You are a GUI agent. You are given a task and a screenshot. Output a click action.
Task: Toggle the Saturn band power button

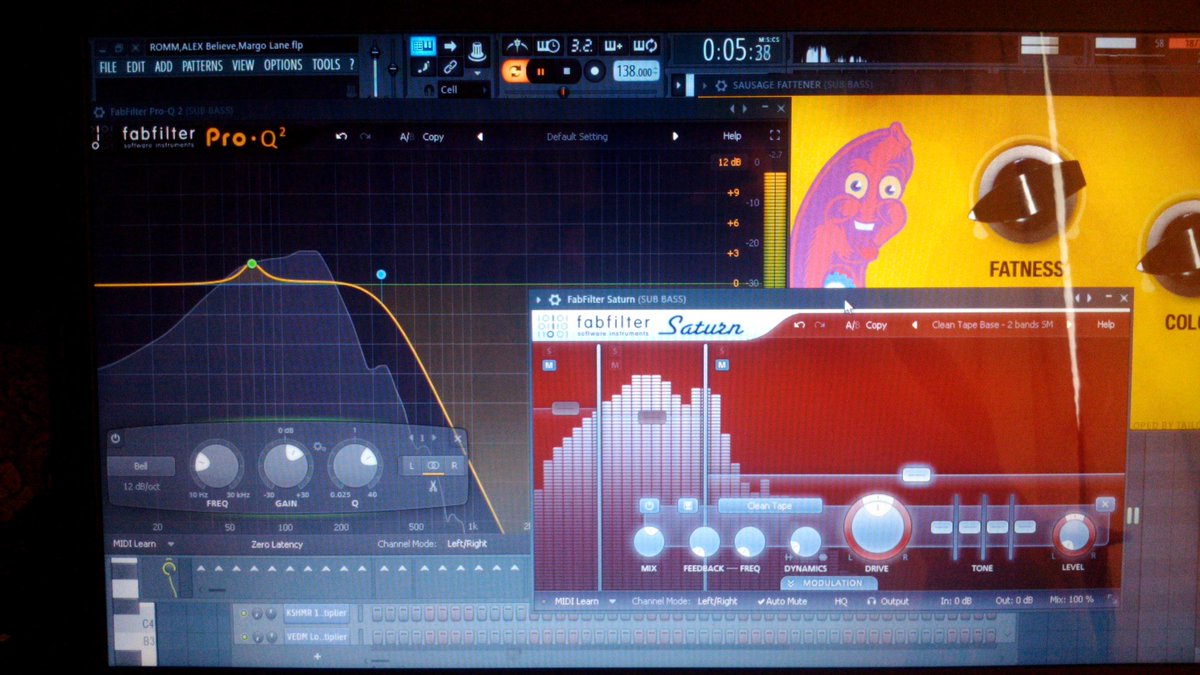tap(649, 506)
